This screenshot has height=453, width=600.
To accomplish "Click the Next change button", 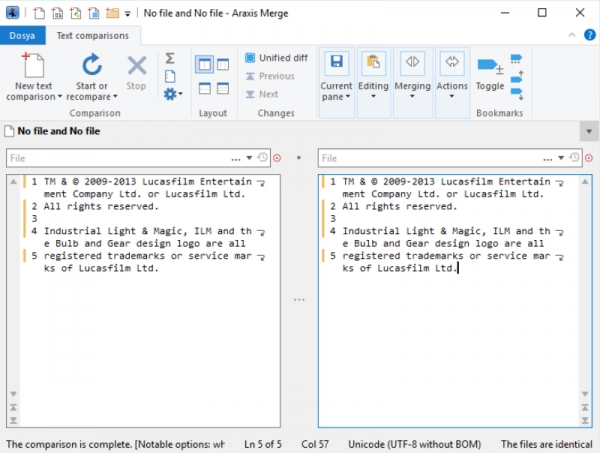I will pyautogui.click(x=261, y=94).
